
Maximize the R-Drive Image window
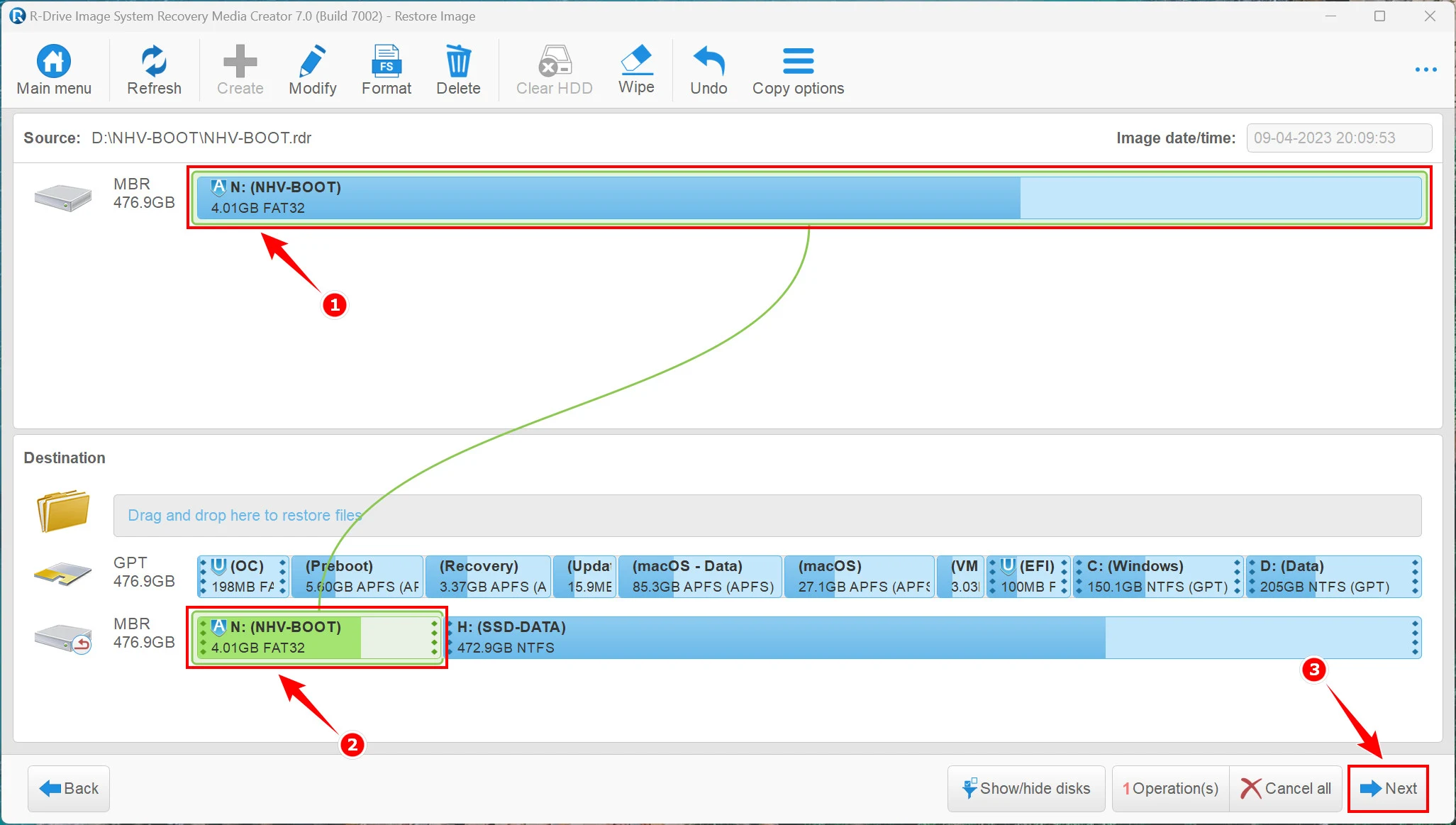pyautogui.click(x=1379, y=16)
